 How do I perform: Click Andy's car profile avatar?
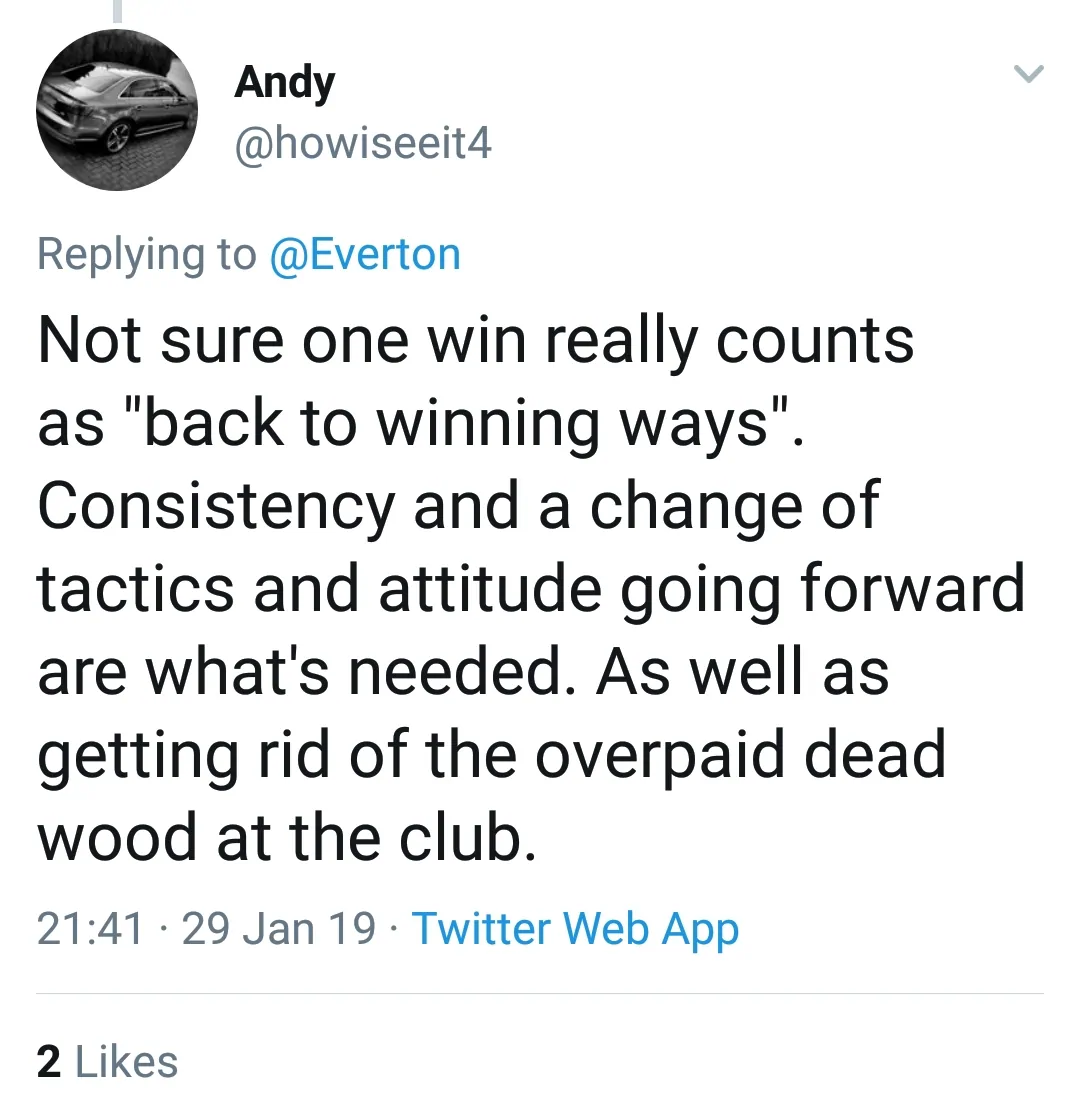117,111
